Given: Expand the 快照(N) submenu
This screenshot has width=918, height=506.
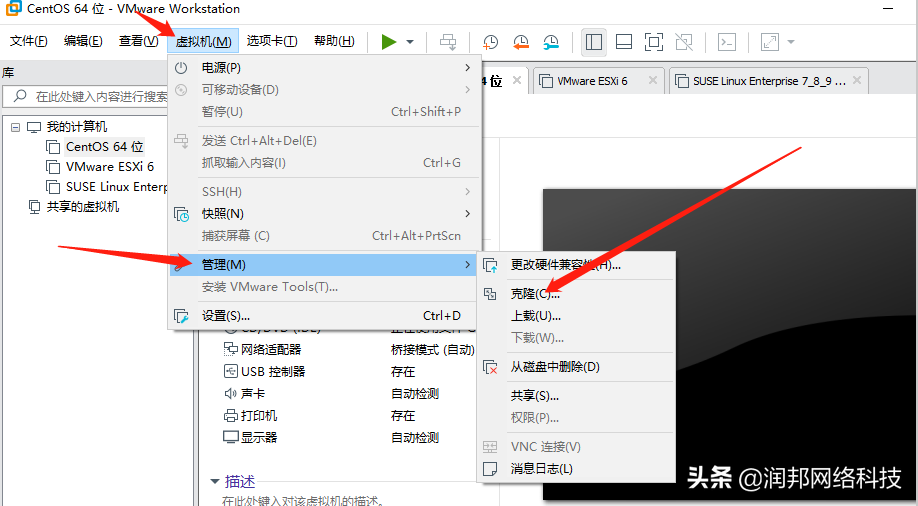Looking at the screenshot, I should click(x=324, y=214).
